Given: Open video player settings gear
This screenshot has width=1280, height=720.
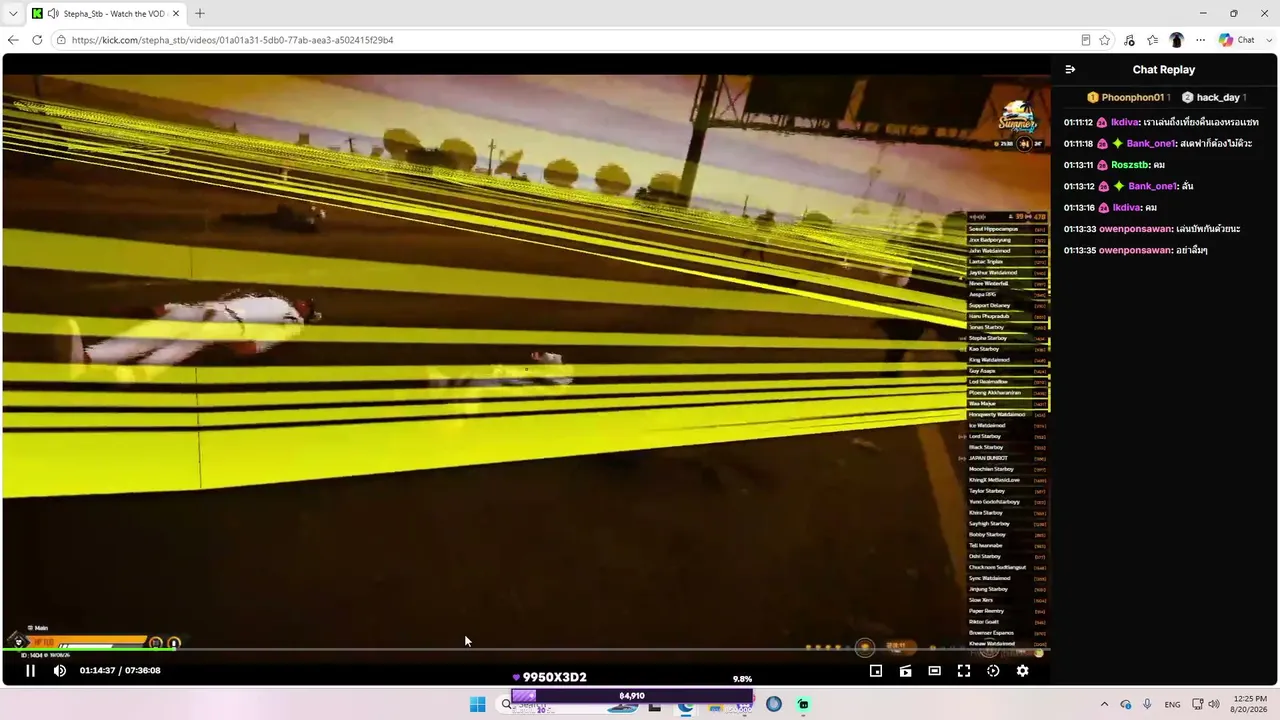Looking at the screenshot, I should [x=1022, y=671].
